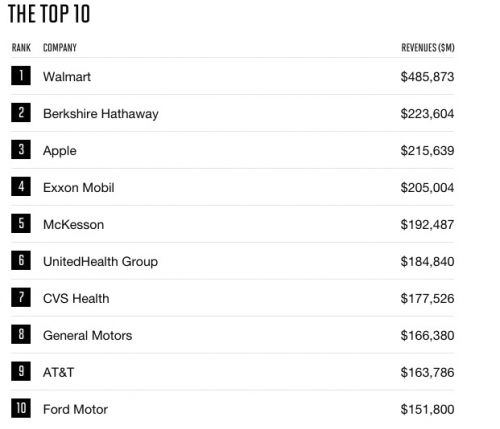Click the rank 7 badge icon
Viewport: 500px width, 429px height.
(x=21, y=298)
